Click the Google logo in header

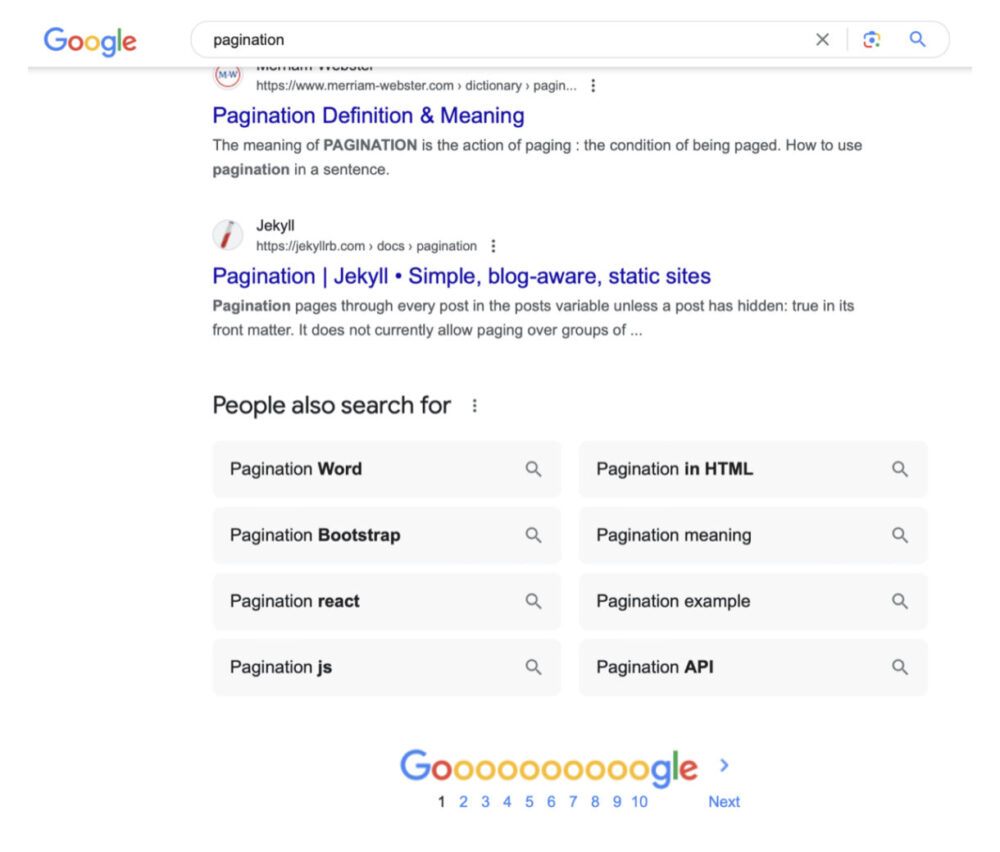click(x=90, y=41)
